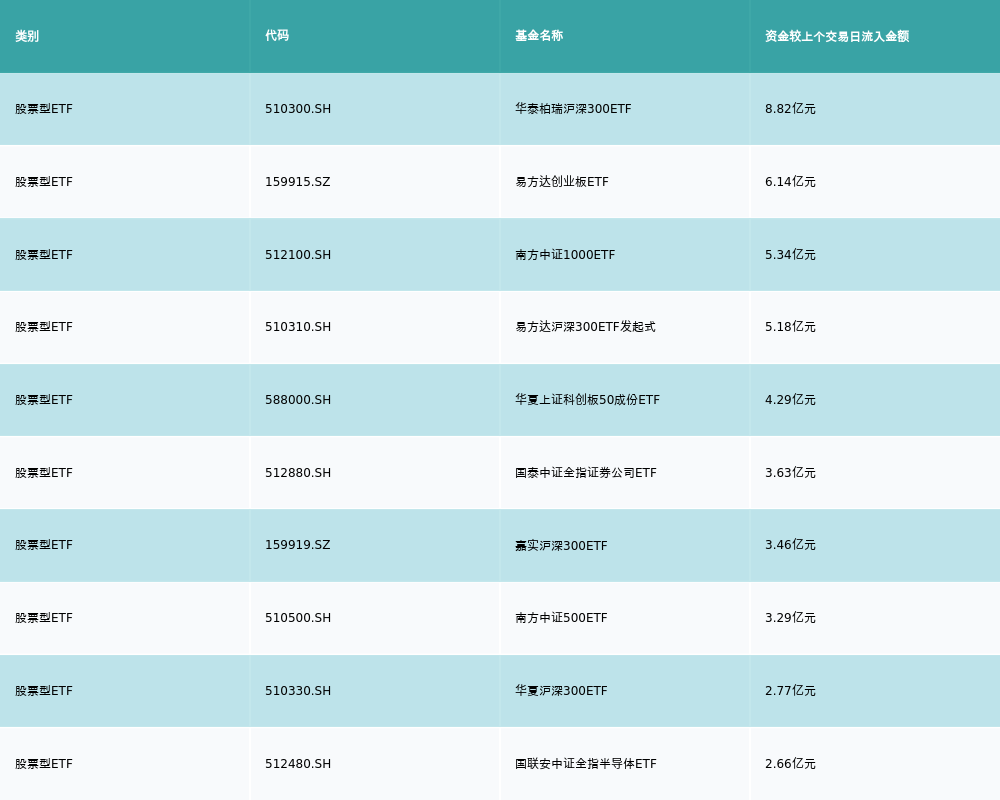The image size is (1000, 800).
Task: Click the 8.82亿元 inflow value
Action: click(790, 109)
